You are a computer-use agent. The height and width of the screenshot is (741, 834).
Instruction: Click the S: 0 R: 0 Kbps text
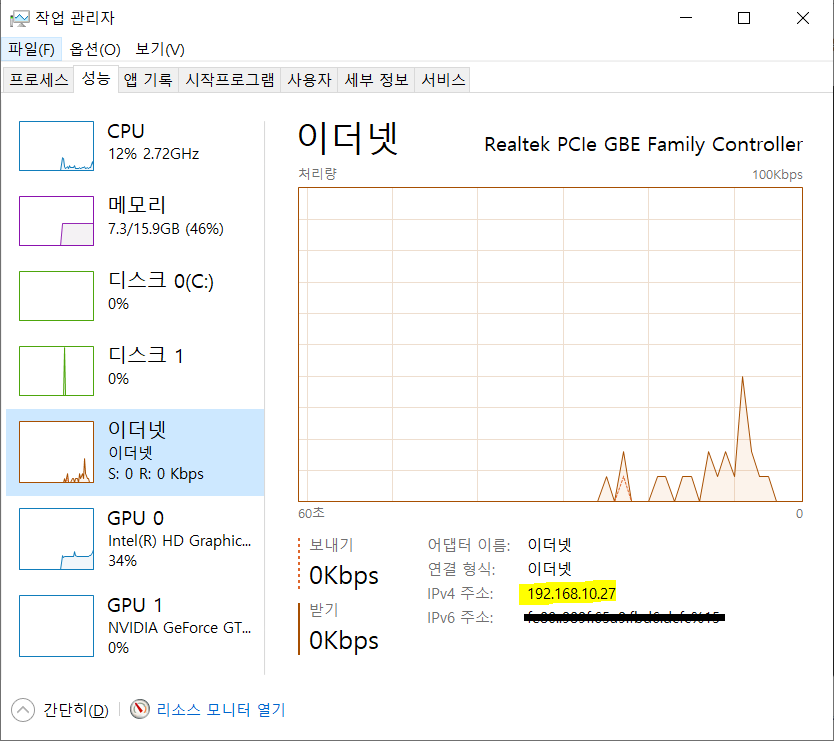pyautogui.click(x=155, y=473)
